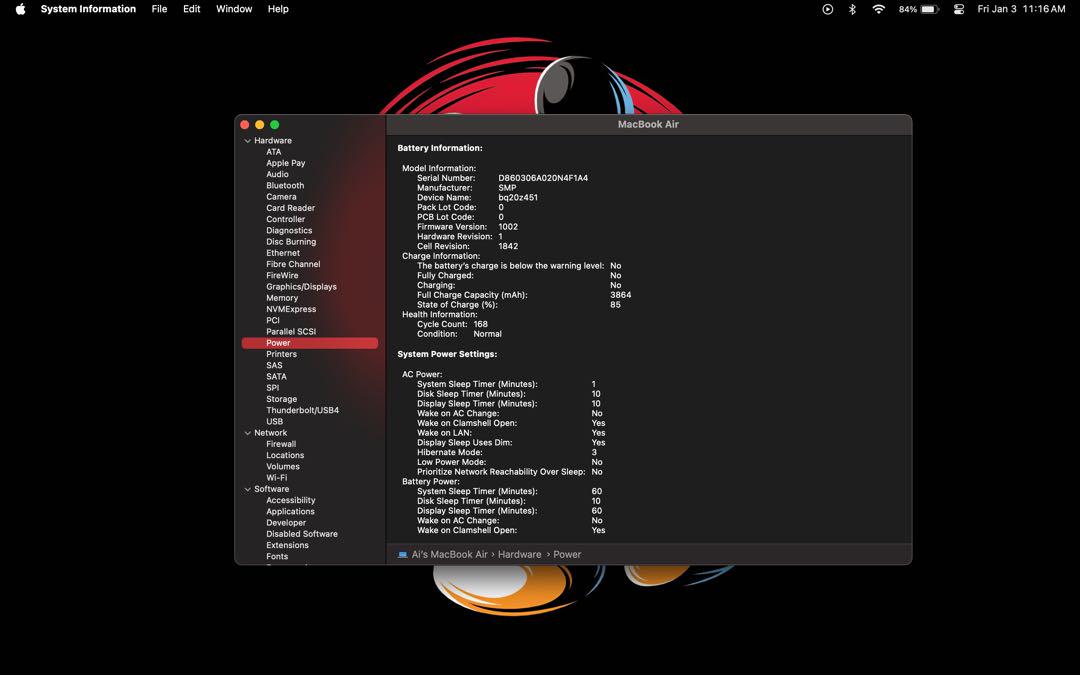This screenshot has width=1080, height=675.
Task: Select Camera in the sidebar
Action: [281, 197]
